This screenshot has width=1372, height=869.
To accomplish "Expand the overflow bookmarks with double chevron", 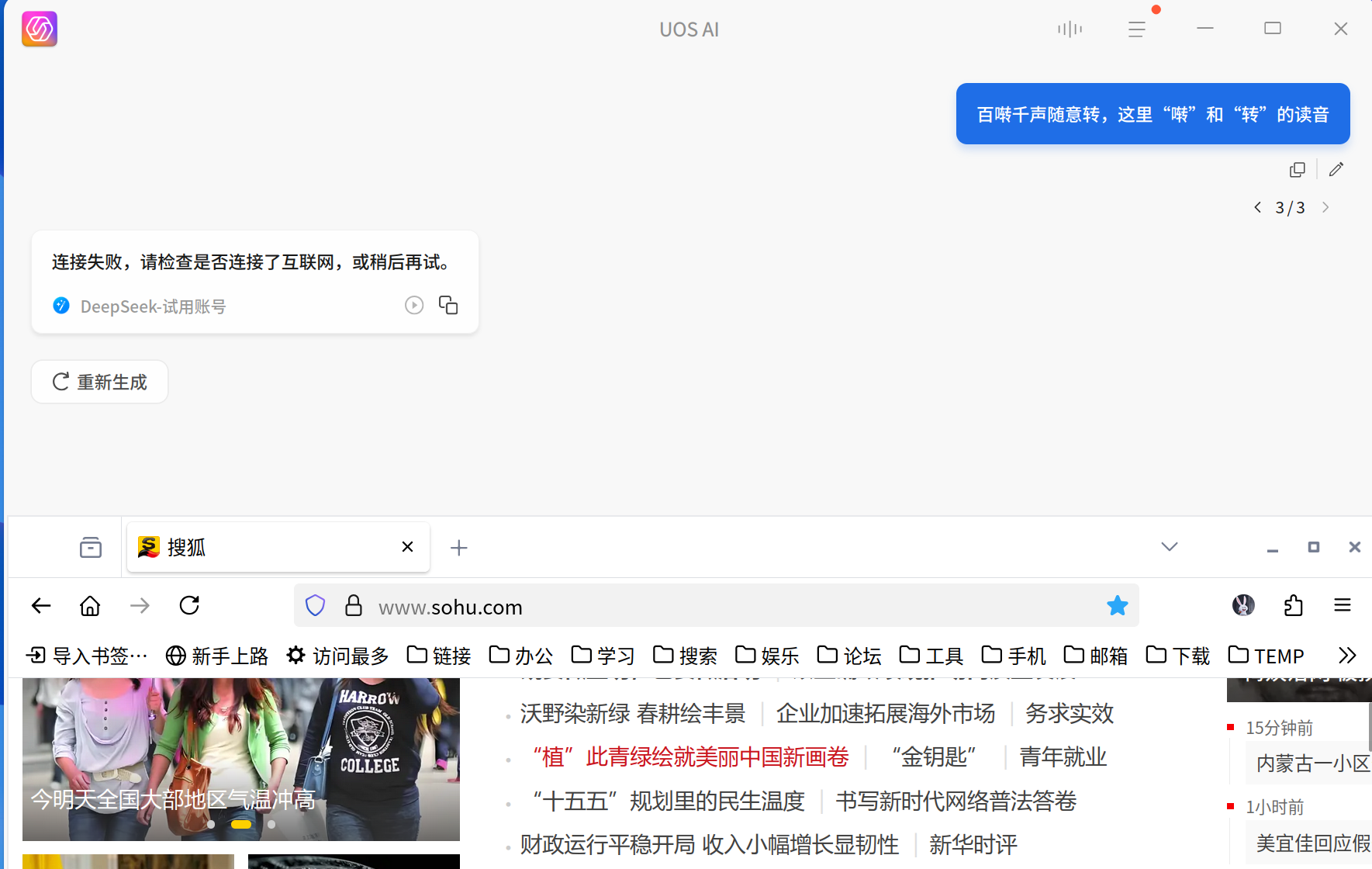I will pos(1347,656).
